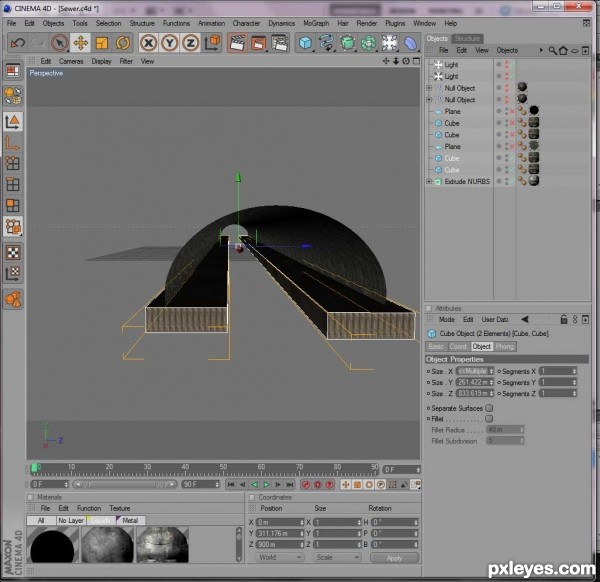Screen dimensions: 600x582
Task: Select Use Texture tool checkerboard icon
Action: point(13,253)
